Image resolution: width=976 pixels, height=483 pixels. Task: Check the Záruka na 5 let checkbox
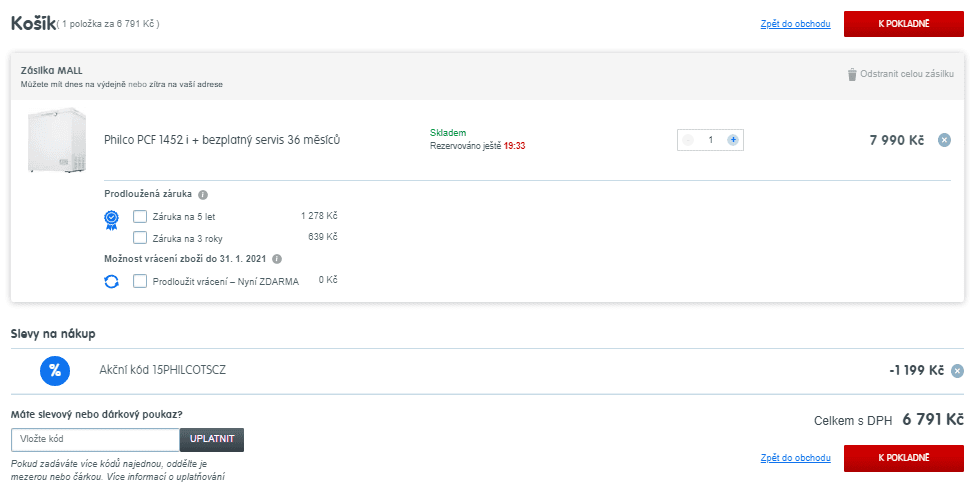[x=140, y=217]
